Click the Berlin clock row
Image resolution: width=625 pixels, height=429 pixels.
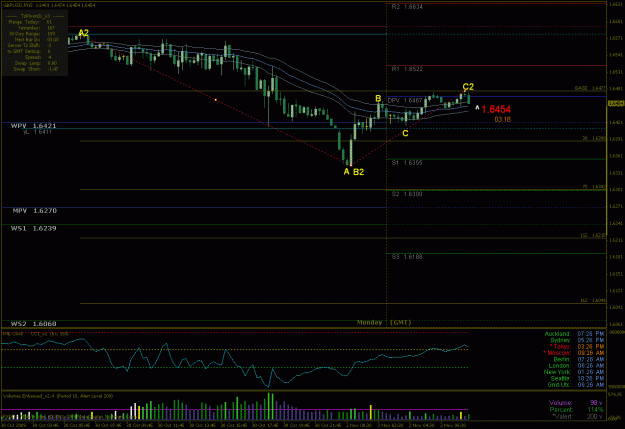tap(579, 359)
